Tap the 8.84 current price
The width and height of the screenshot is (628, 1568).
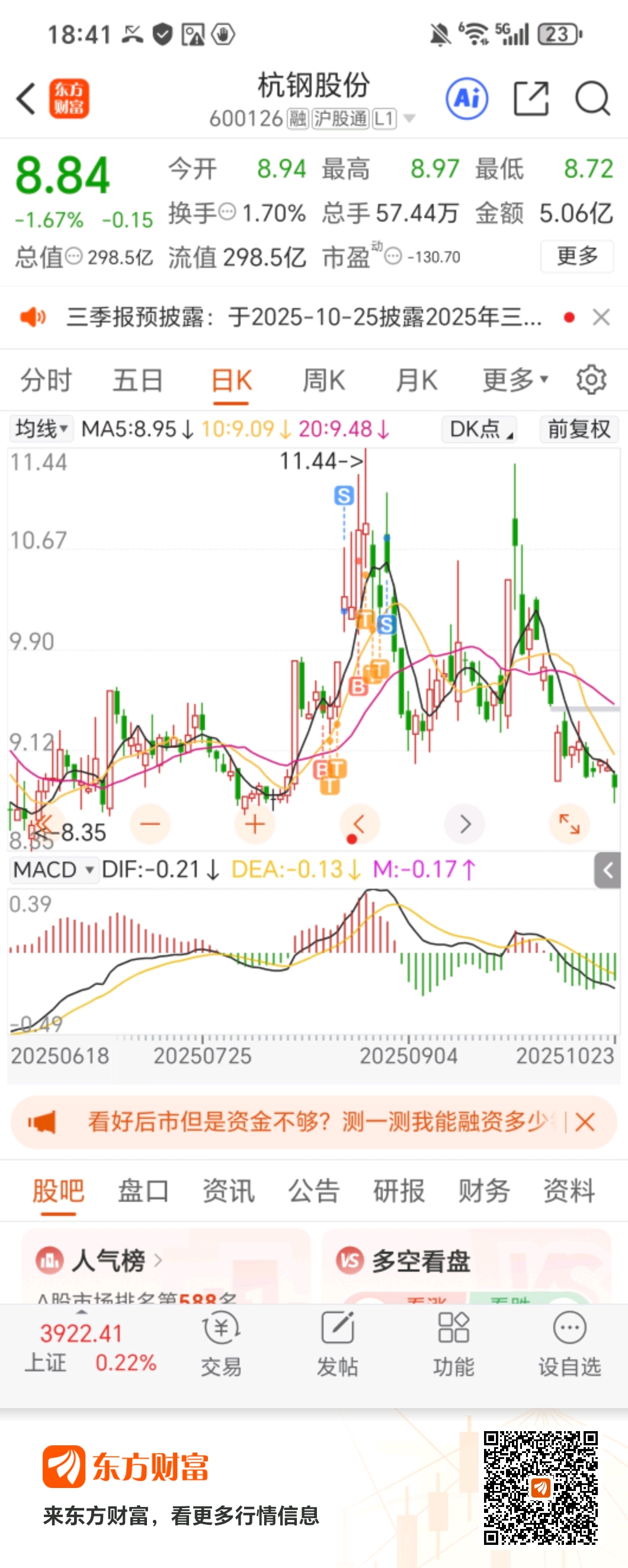pyautogui.click(x=63, y=176)
